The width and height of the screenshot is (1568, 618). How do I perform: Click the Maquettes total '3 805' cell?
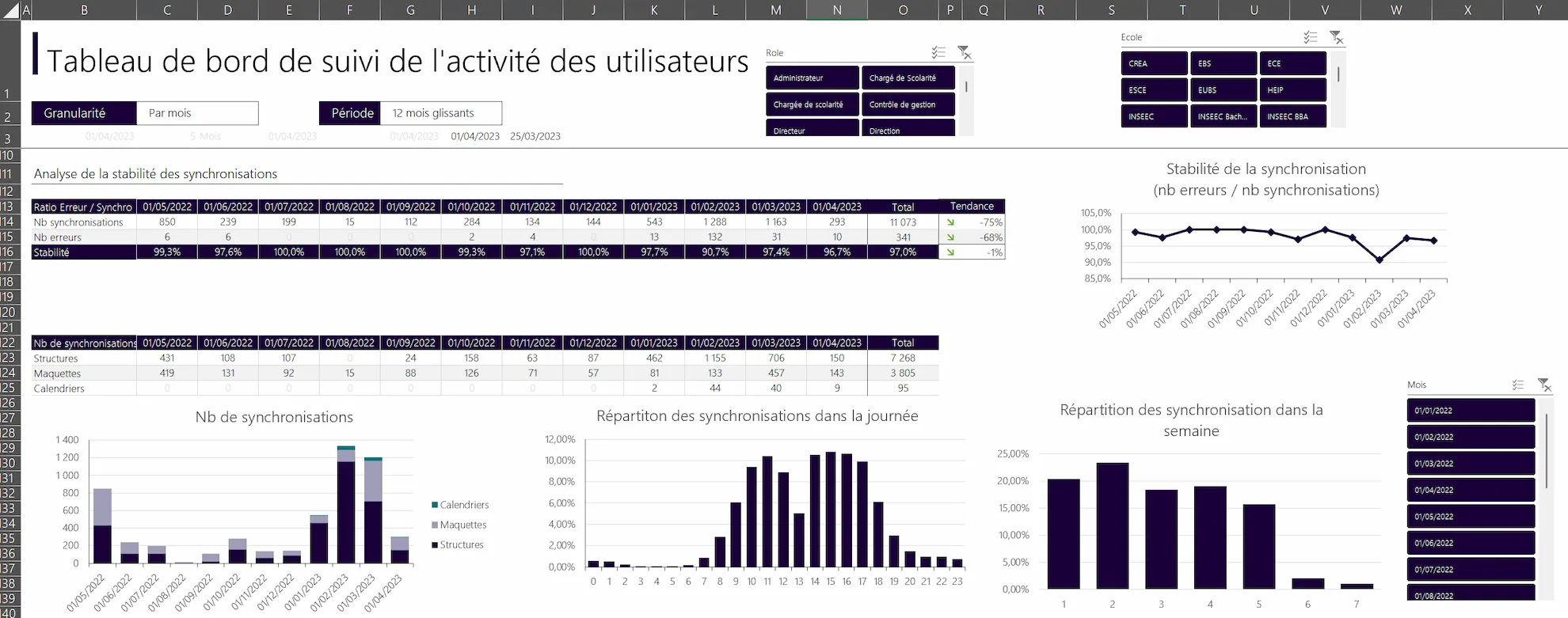(x=903, y=373)
